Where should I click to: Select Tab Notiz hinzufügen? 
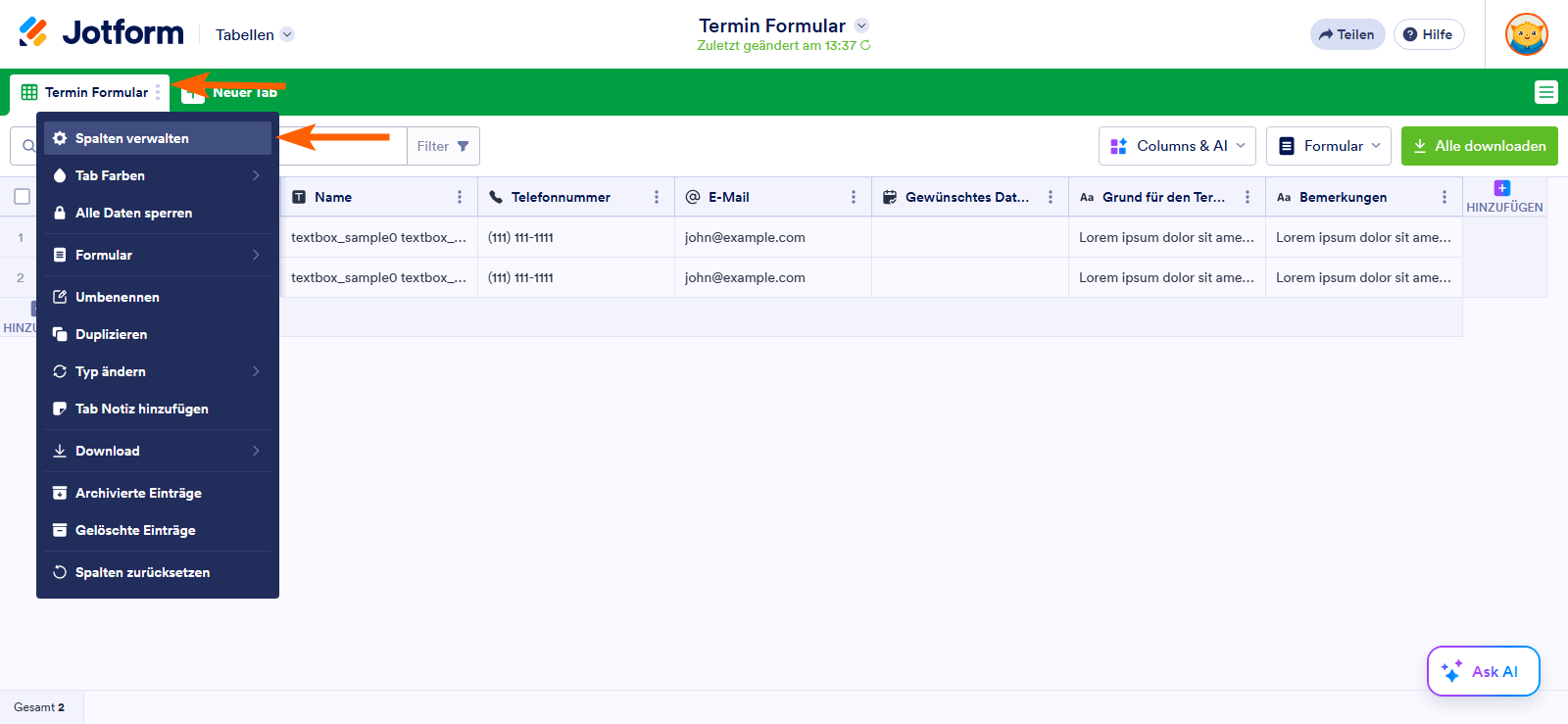point(158,409)
